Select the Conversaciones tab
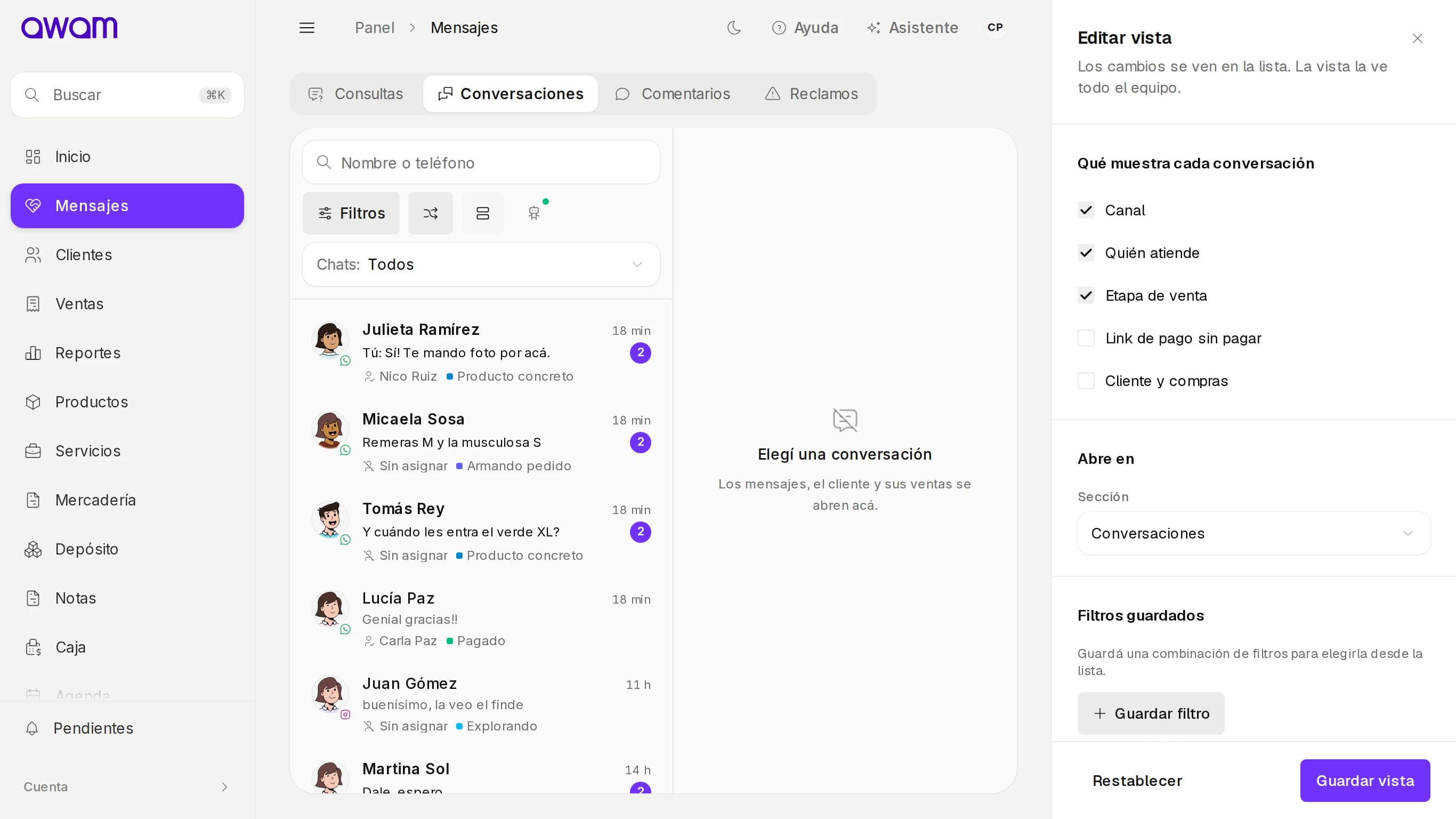 [x=510, y=94]
